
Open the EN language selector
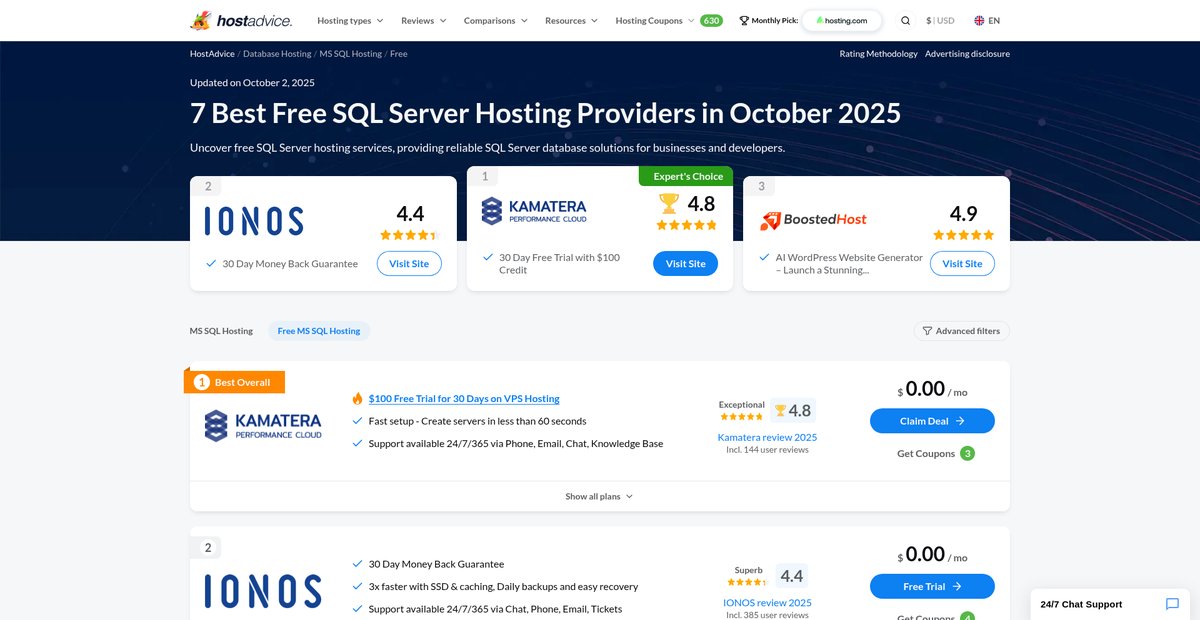[x=987, y=20]
